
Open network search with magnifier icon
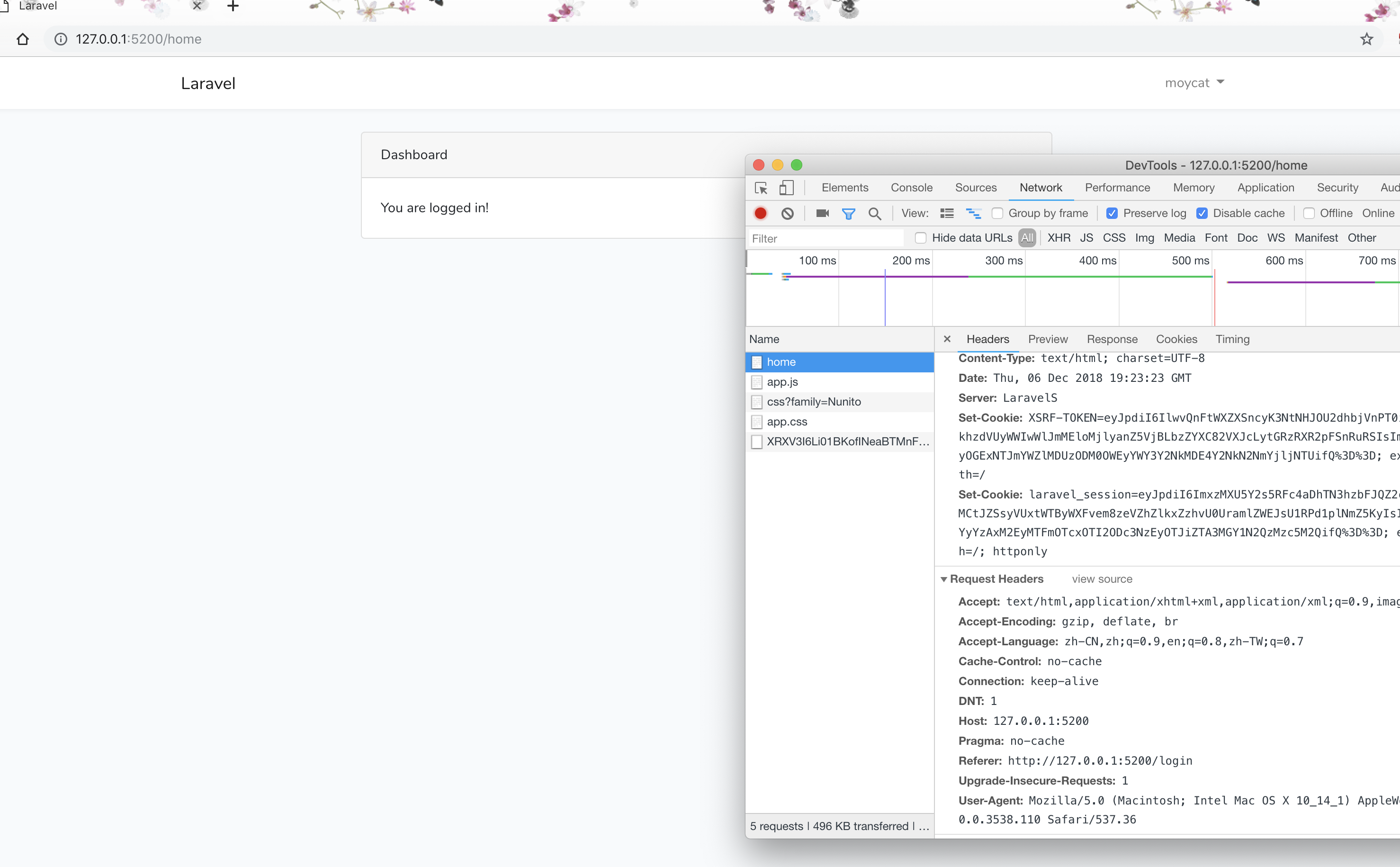pyautogui.click(x=874, y=214)
